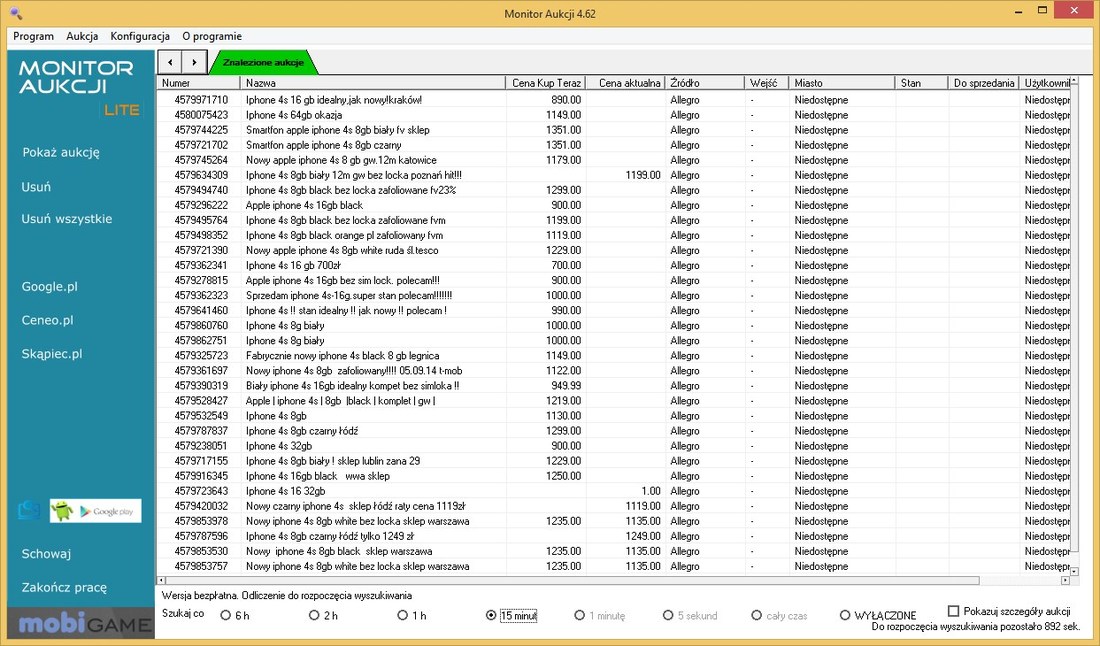Viewport: 1100px width, 646px height.
Task: Open the Program menu
Action: tap(33, 36)
